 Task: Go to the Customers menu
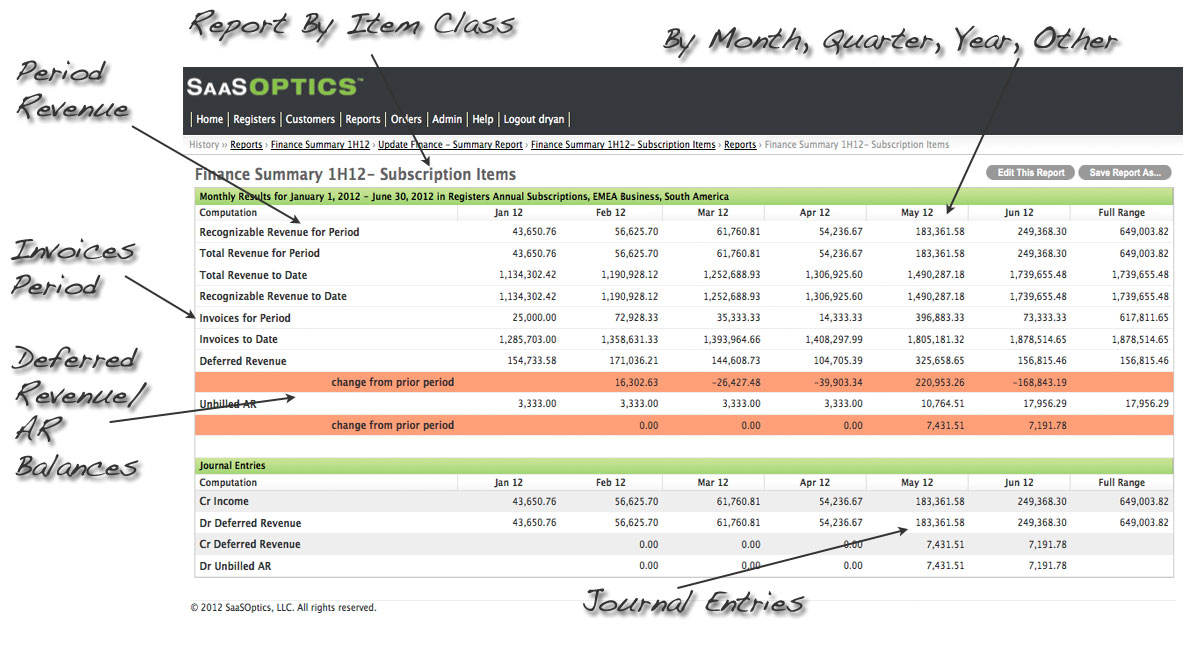[310, 119]
